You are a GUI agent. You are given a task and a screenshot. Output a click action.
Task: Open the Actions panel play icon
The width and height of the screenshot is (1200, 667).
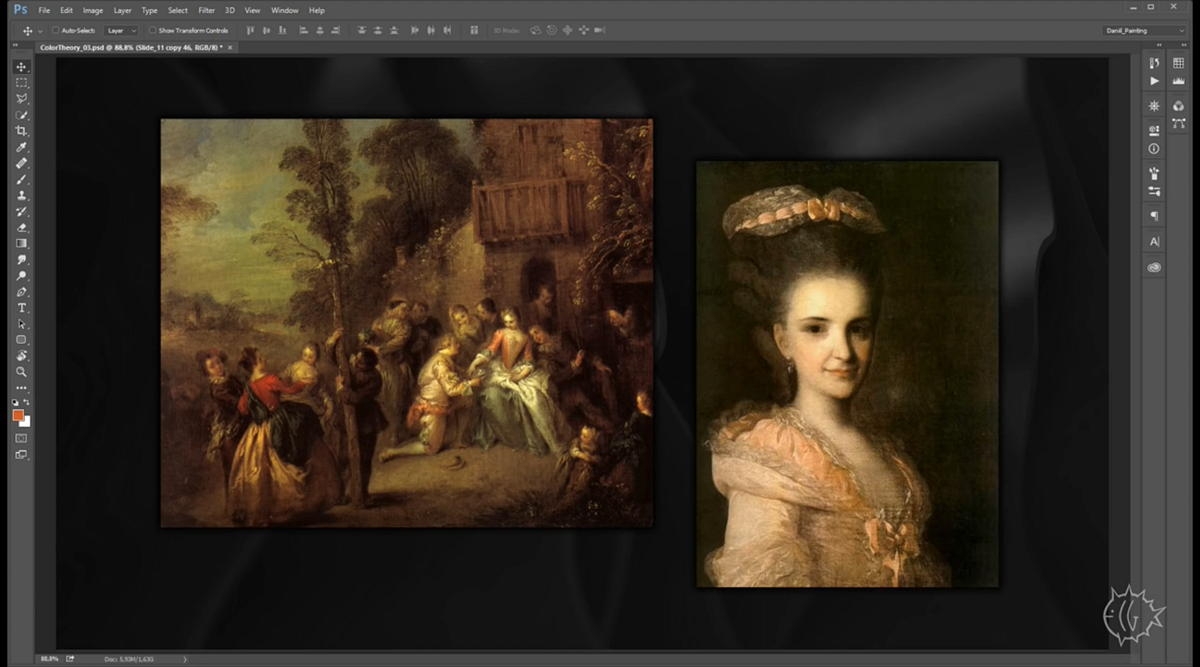[1154, 81]
